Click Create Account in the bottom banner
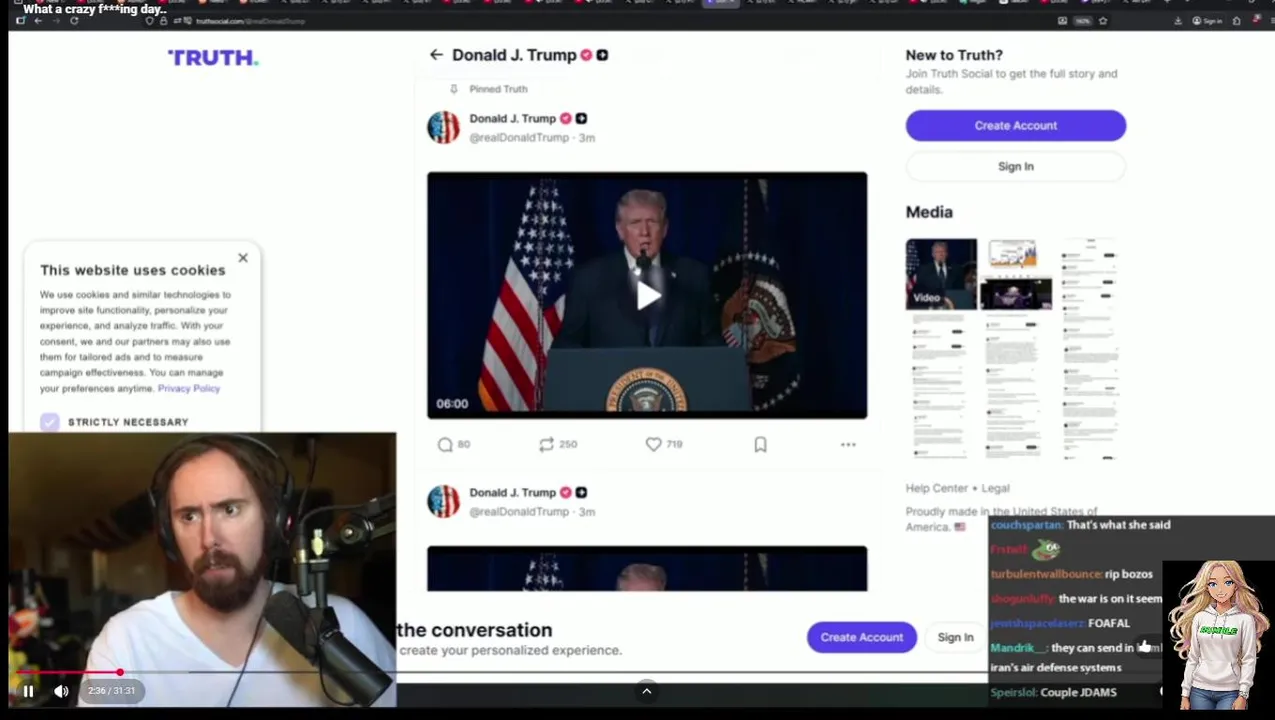The image size is (1275, 720). 861,637
